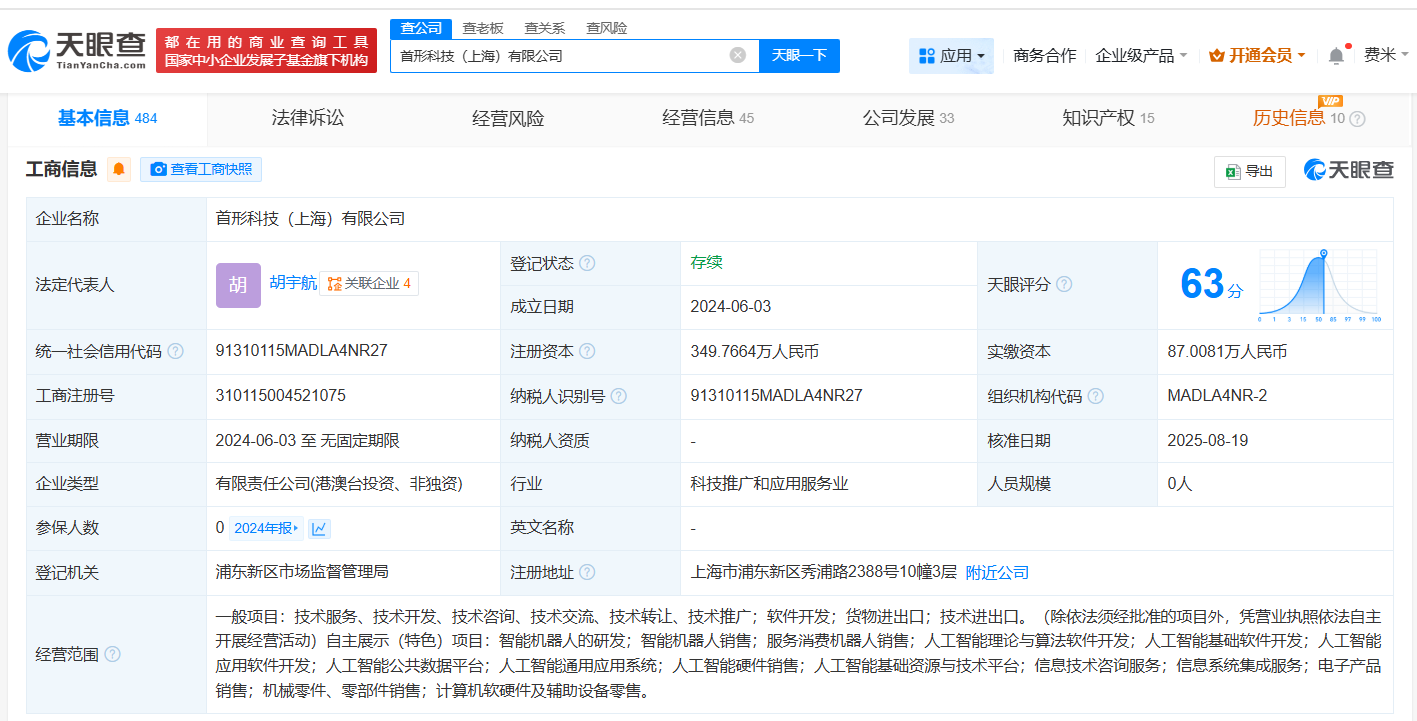Click registration number 310115004521075
This screenshot has height=721, width=1417.
point(281,396)
